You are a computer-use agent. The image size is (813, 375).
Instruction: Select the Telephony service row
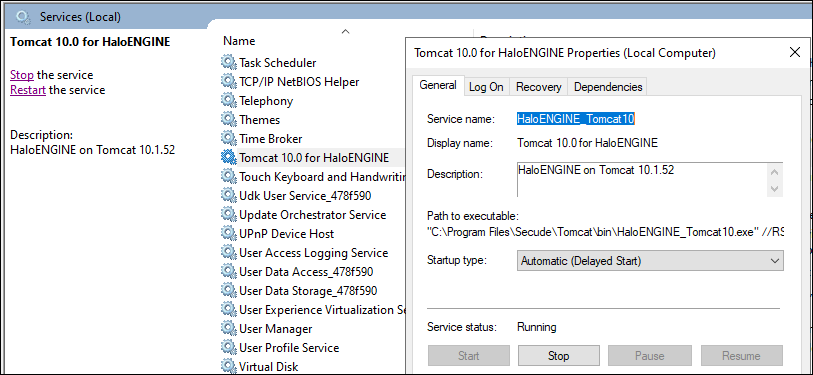coord(313,101)
